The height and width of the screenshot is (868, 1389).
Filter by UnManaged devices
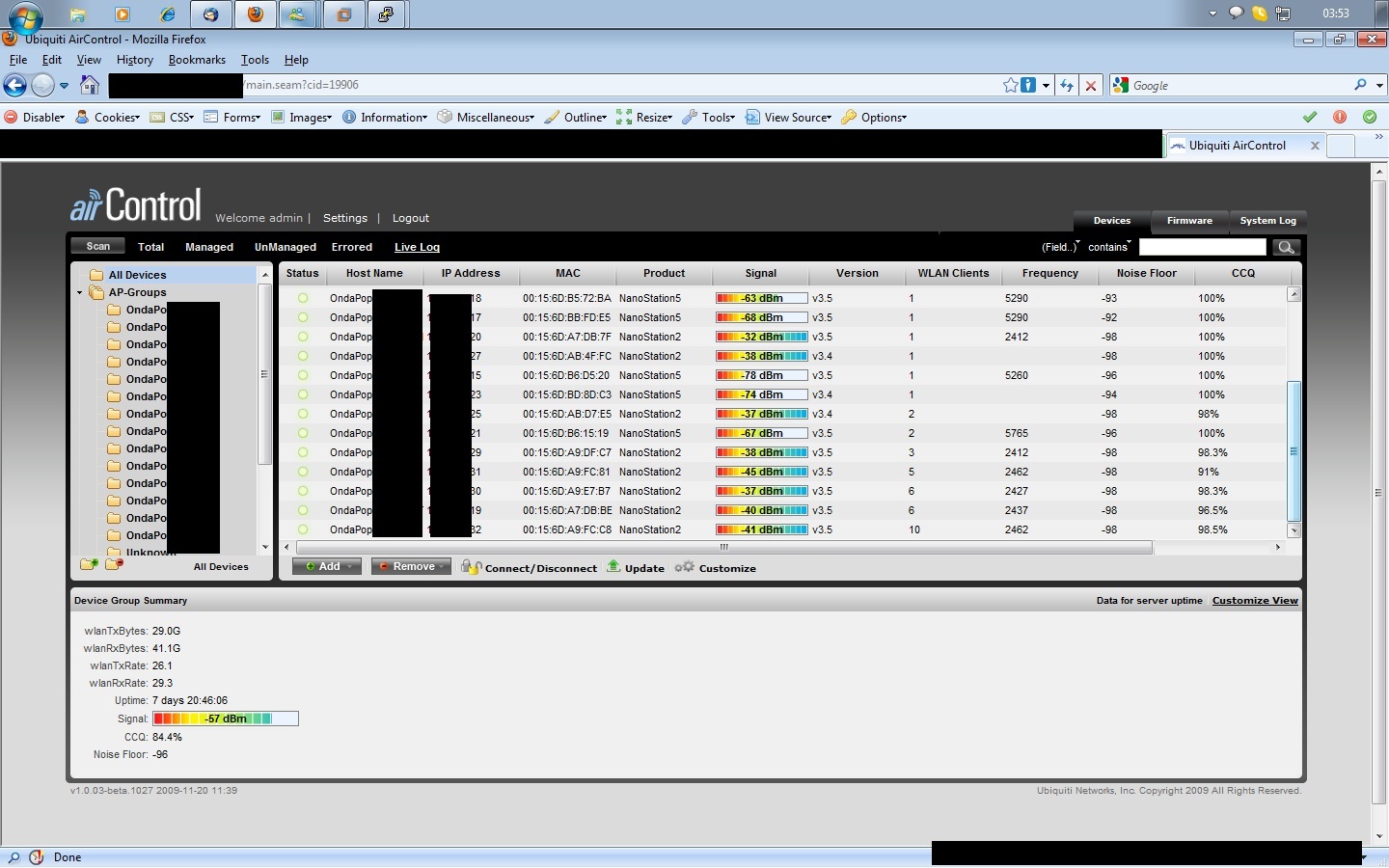pyautogui.click(x=286, y=247)
